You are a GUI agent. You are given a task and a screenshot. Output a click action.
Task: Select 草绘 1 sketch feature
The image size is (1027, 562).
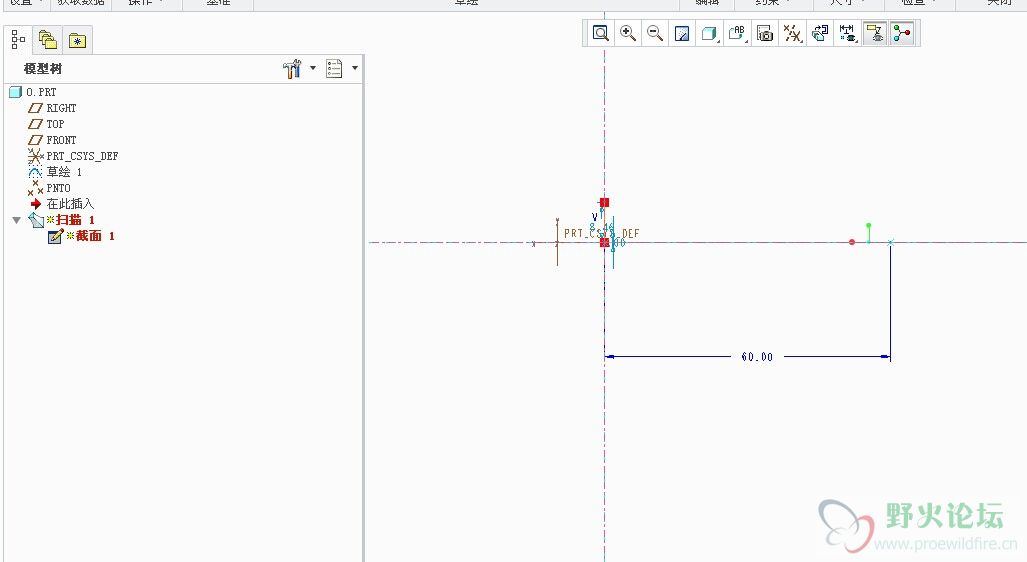click(x=55, y=172)
